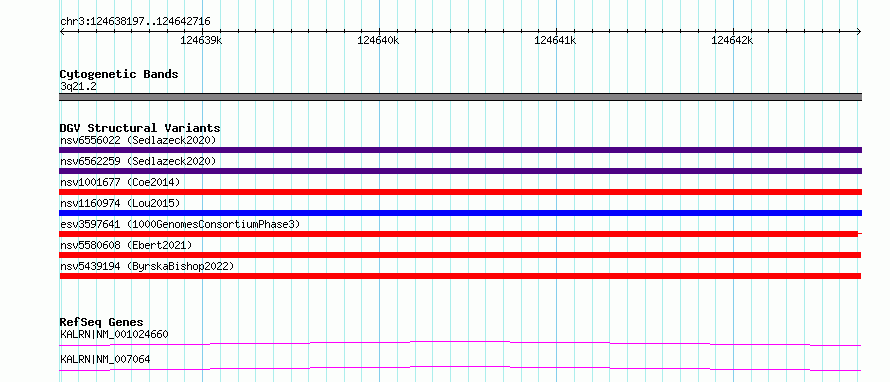Screen dimensions: 890x382
Task: Click the RefSeq Genes track title
Action: (x=102, y=322)
